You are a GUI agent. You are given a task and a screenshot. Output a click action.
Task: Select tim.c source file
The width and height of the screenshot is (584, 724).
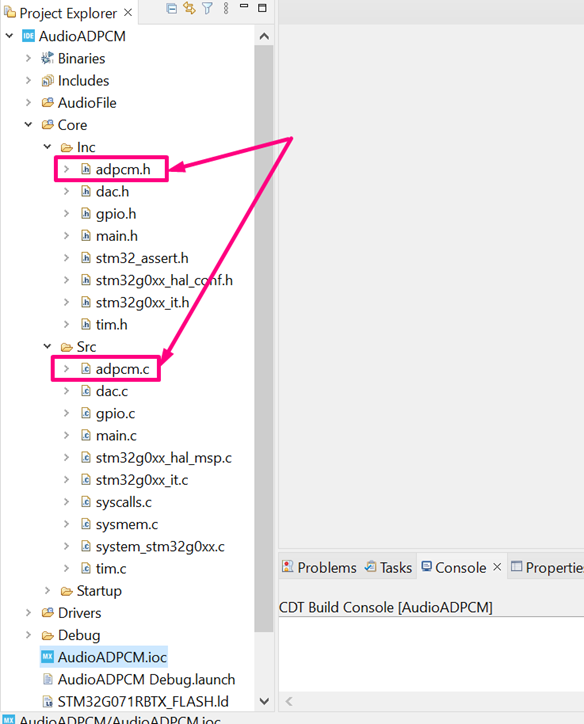point(111,568)
